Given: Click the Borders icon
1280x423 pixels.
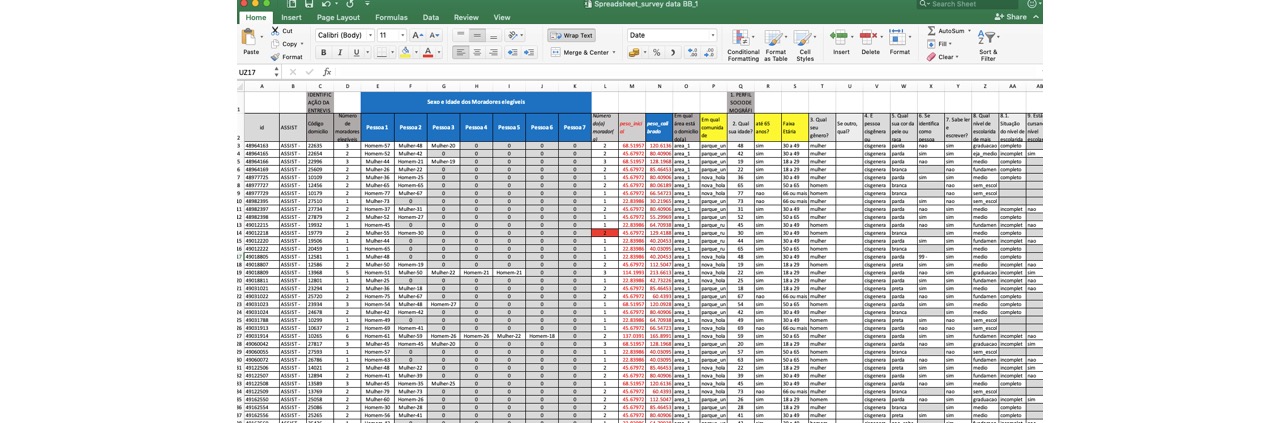Looking at the screenshot, I should [381, 53].
